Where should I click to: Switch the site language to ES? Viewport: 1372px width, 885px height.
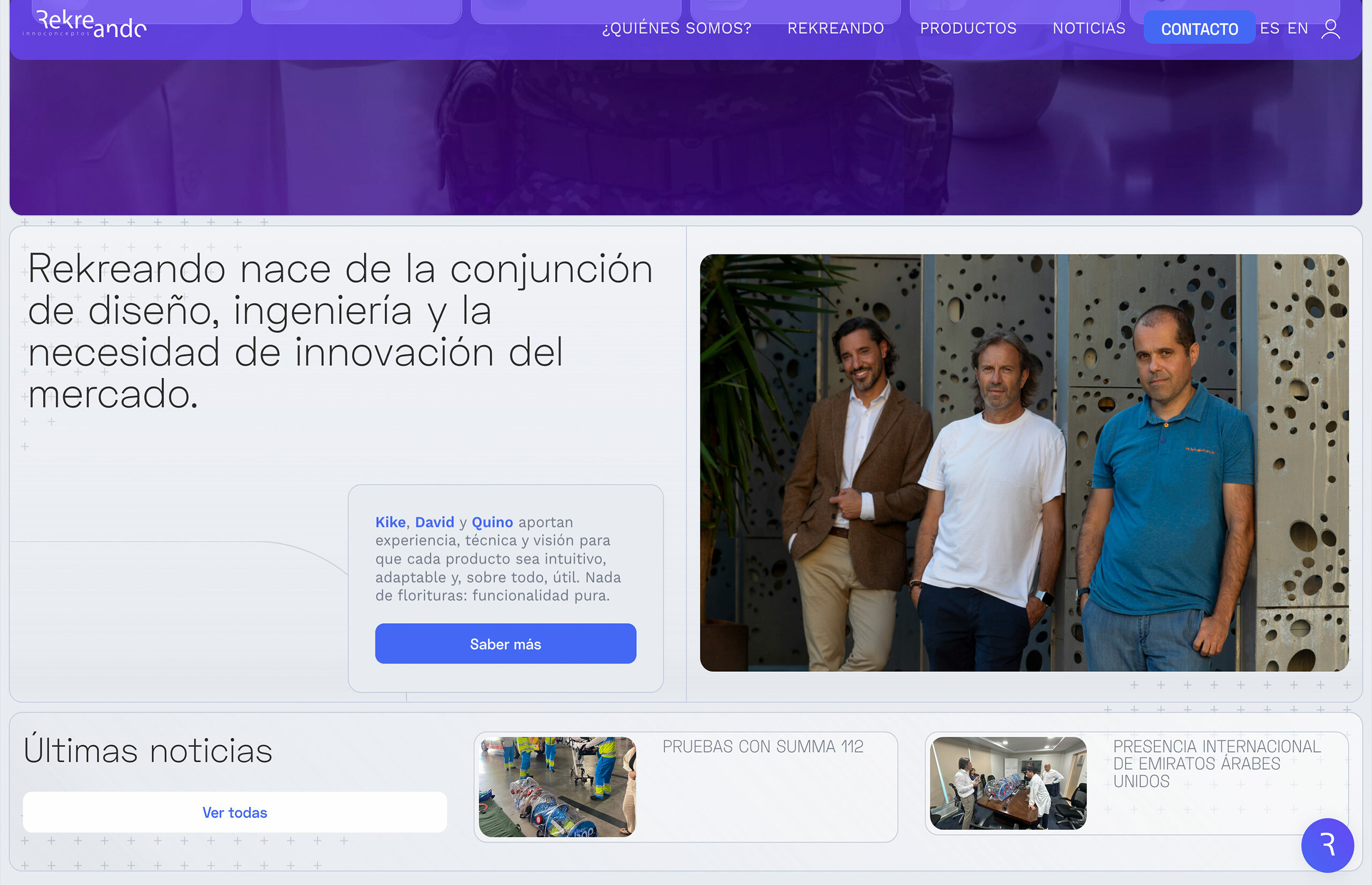pyautogui.click(x=1269, y=27)
